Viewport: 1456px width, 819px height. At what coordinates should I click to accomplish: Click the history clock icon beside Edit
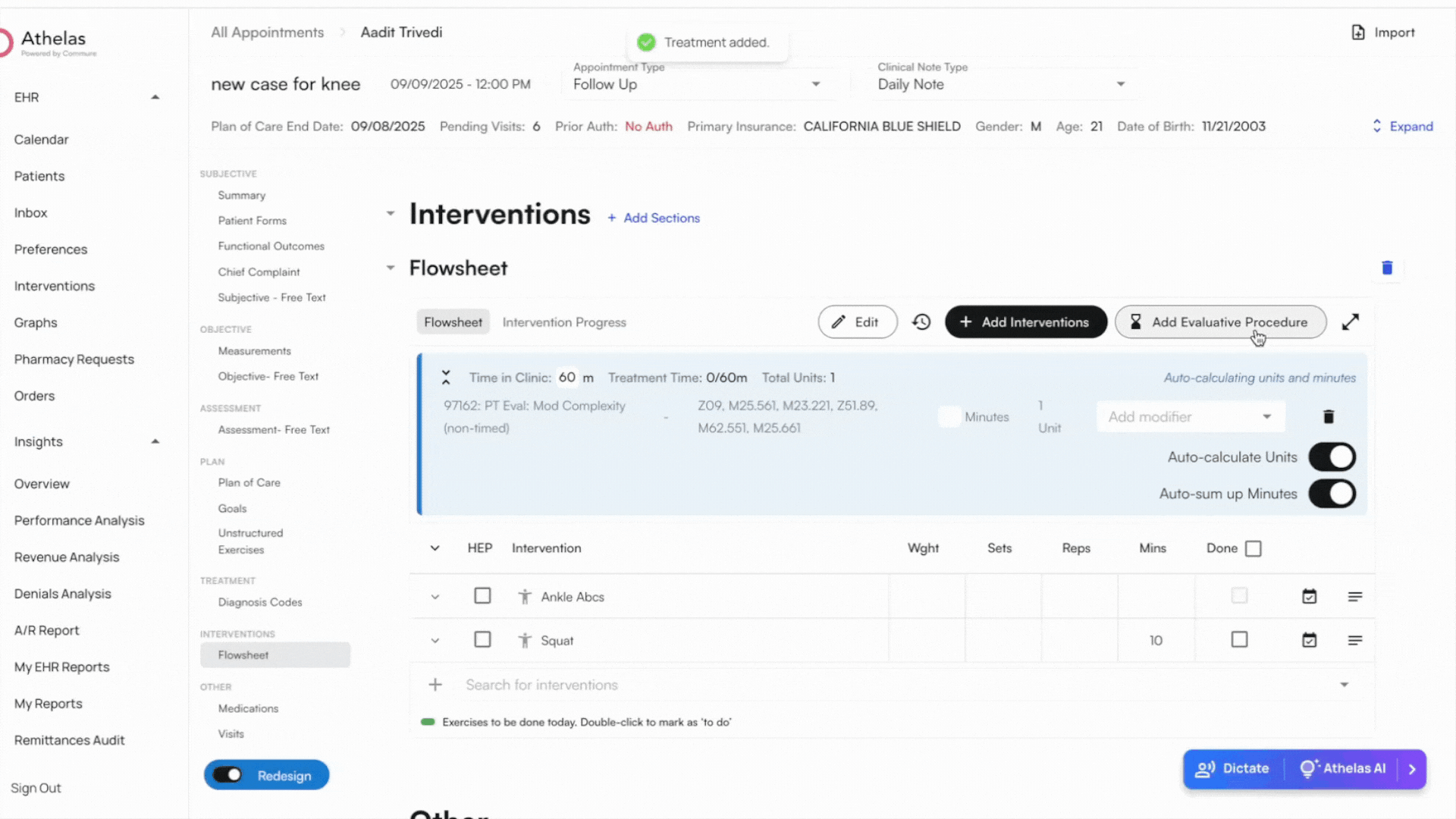[x=921, y=322]
